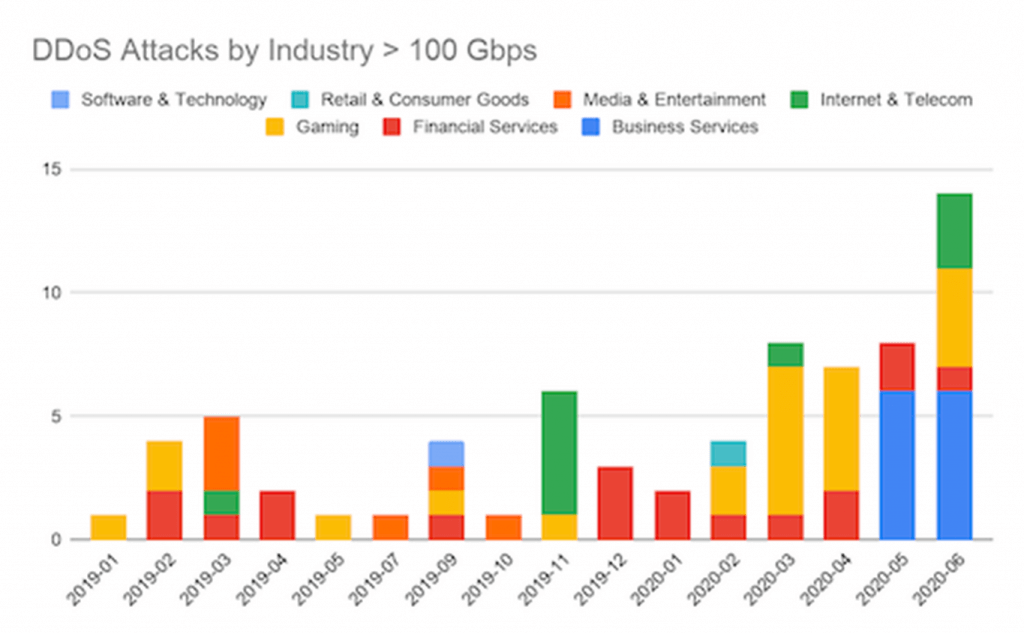Image resolution: width=1024 pixels, height=634 pixels.
Task: Click the green Internet & Telecom segment in 2019-11 bar
Action: pos(559,453)
